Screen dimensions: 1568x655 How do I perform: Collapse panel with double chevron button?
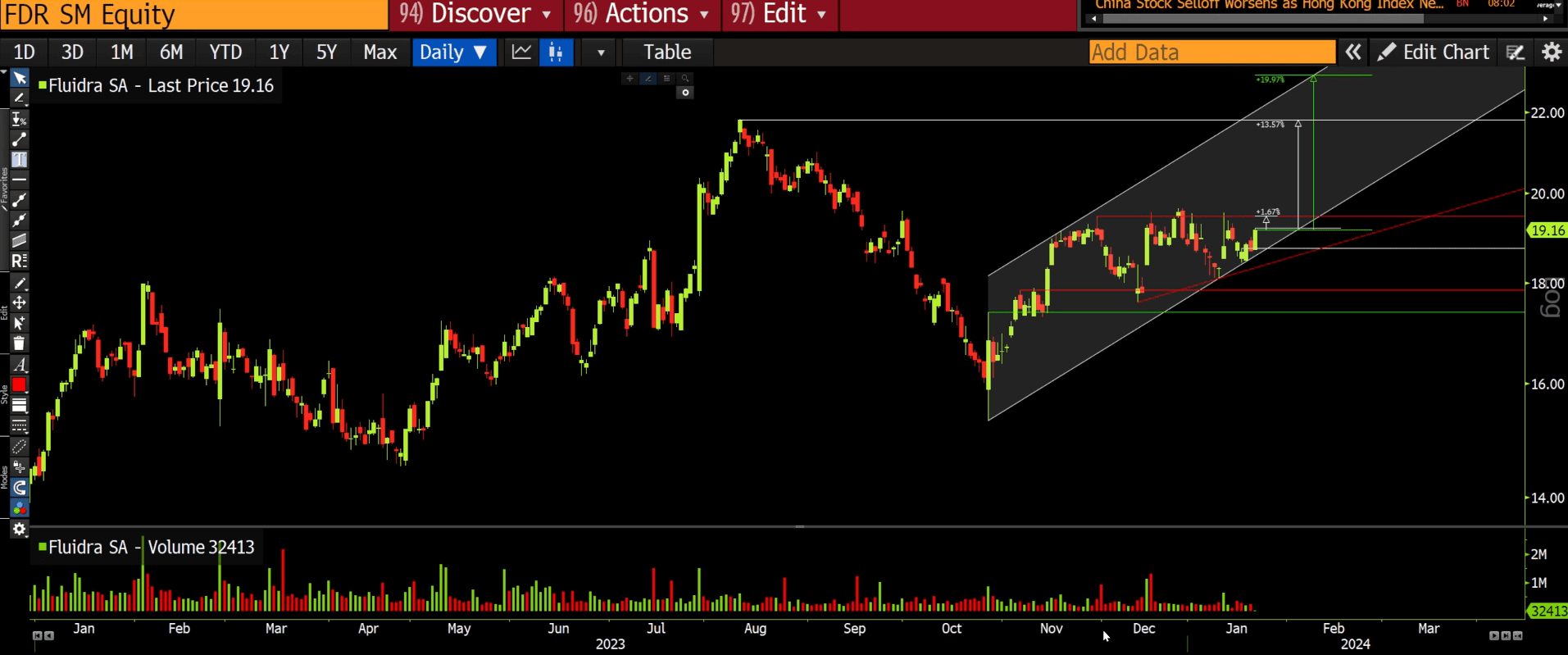[x=1353, y=52]
